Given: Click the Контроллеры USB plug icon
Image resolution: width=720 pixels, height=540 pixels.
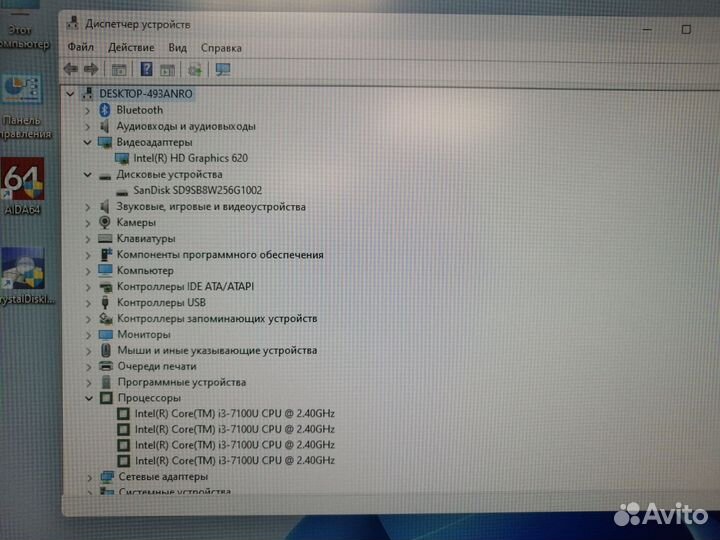Looking at the screenshot, I should [105, 302].
